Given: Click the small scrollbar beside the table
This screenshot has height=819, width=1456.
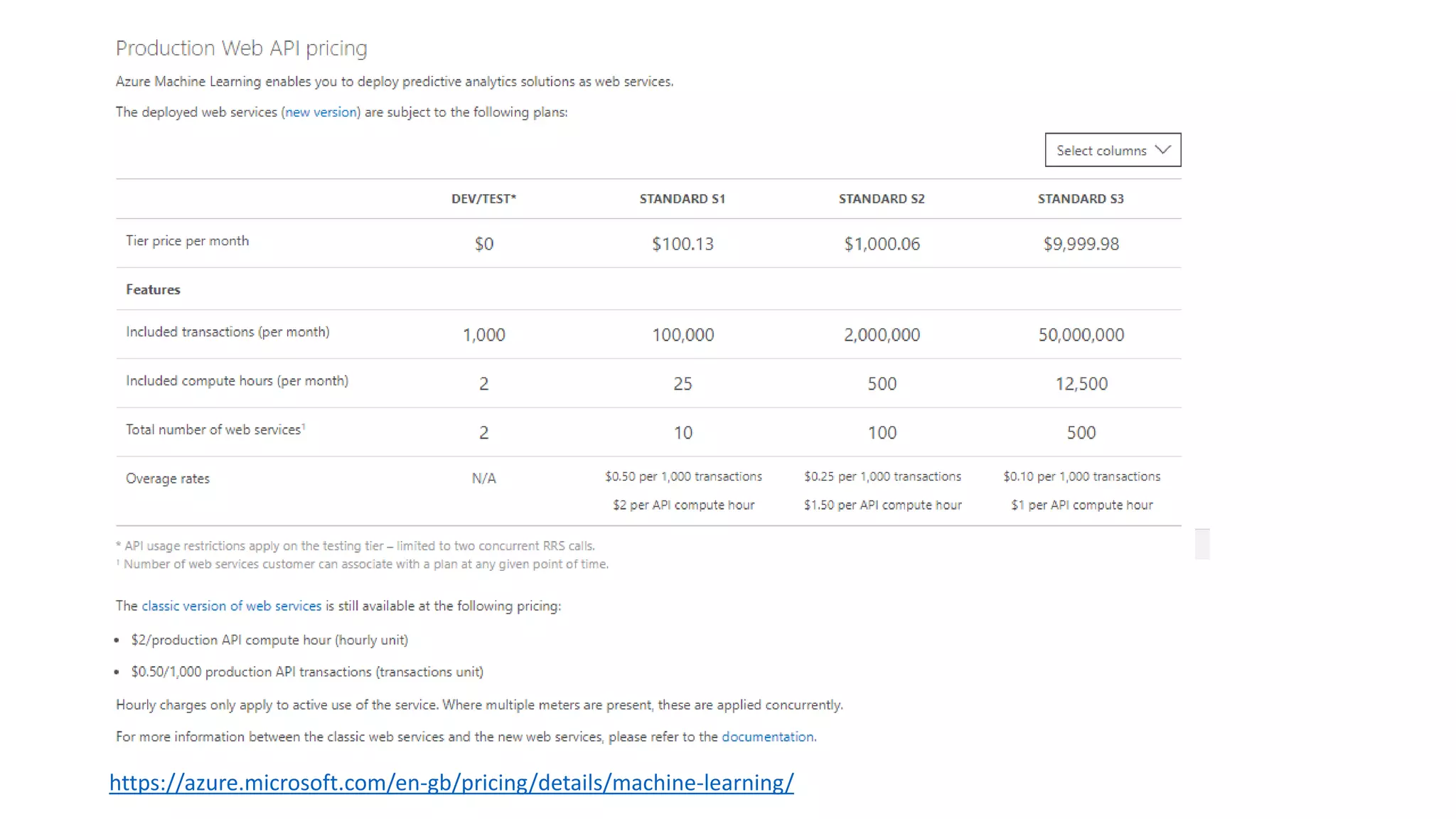Looking at the screenshot, I should click(1202, 544).
